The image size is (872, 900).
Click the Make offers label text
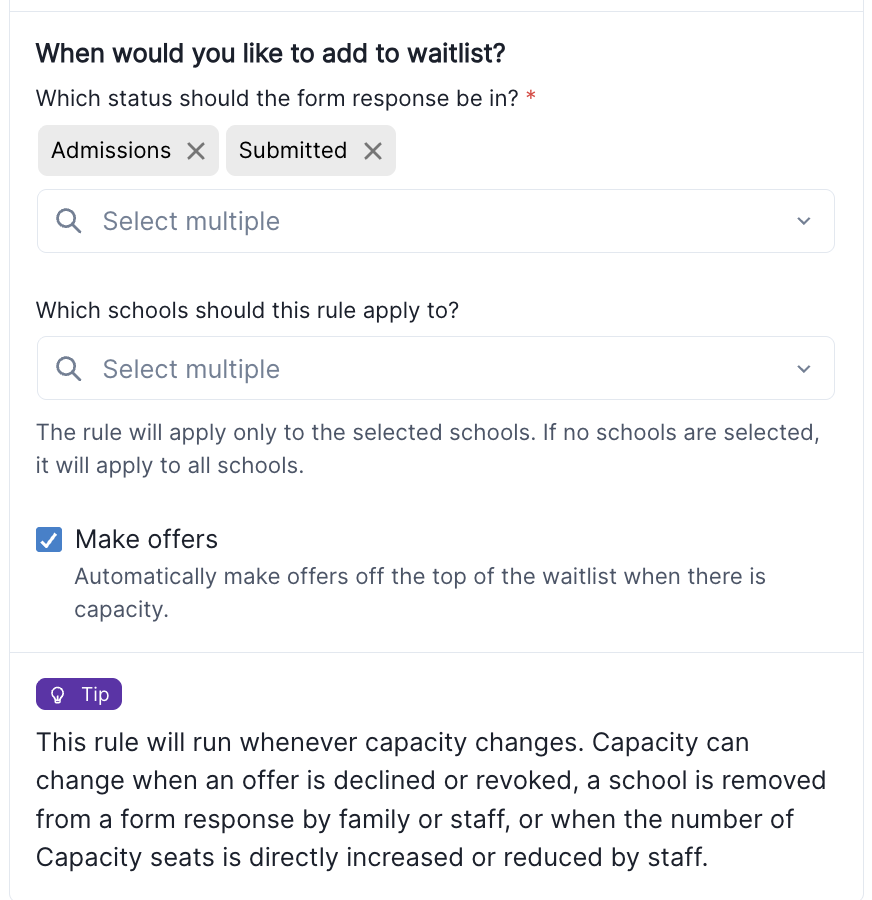pos(146,540)
